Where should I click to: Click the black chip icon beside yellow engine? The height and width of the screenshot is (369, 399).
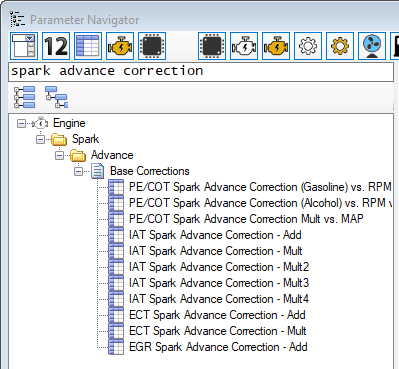152,46
